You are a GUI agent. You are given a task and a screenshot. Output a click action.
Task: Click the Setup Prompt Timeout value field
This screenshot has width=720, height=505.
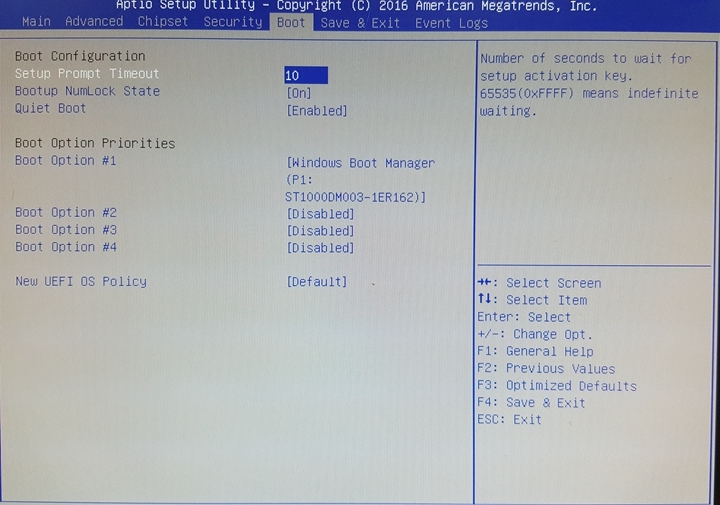point(306,75)
